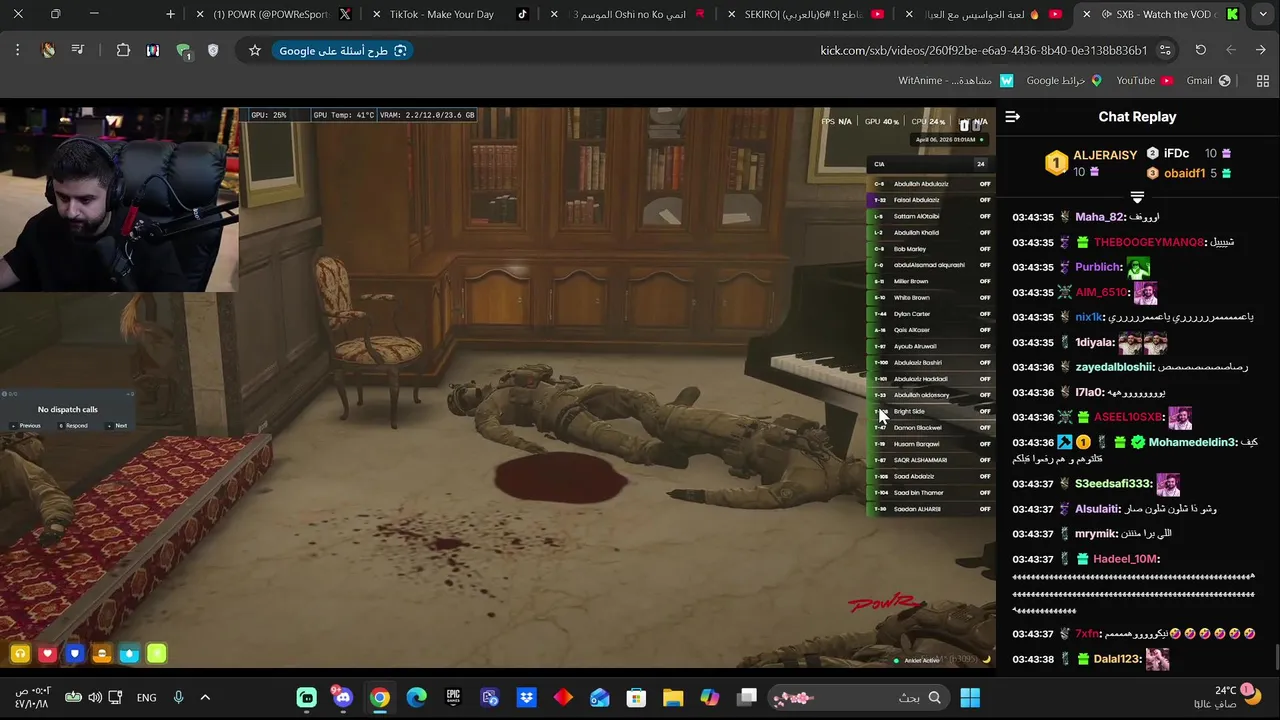Collapse the Chat Replay panel icon
This screenshot has height=720, width=1280.
pyautogui.click(x=1012, y=117)
